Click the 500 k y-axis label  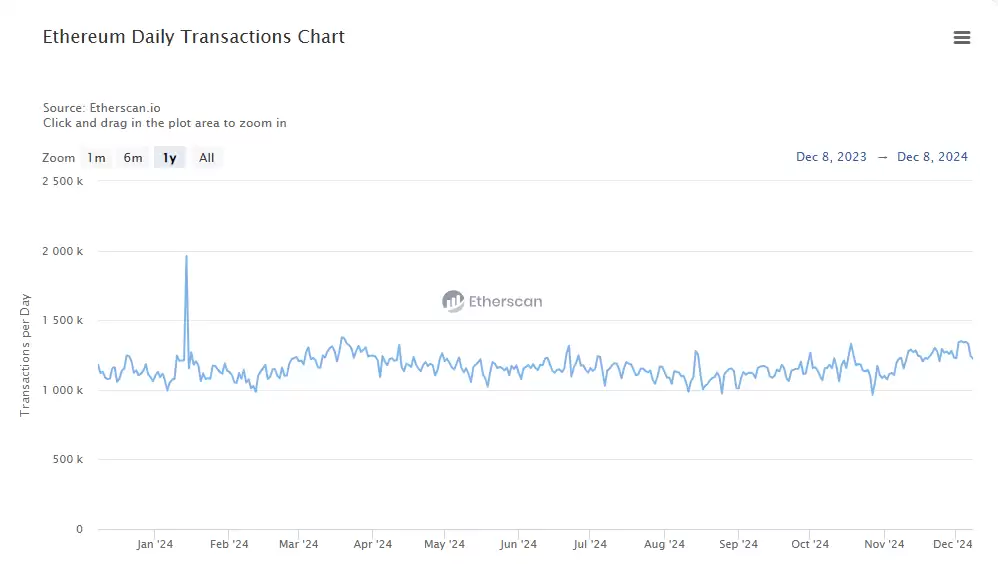coord(68,459)
